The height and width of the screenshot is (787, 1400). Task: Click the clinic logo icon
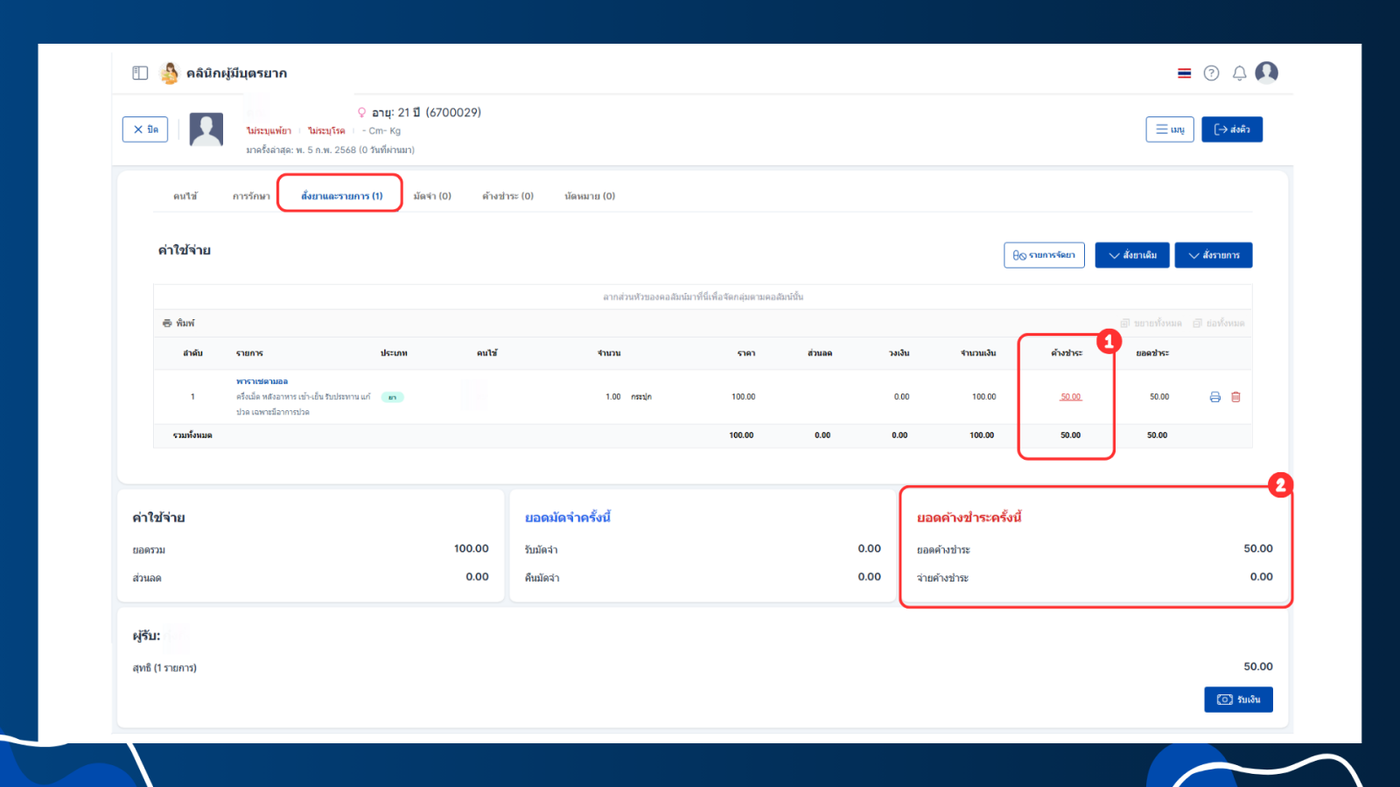pos(169,73)
